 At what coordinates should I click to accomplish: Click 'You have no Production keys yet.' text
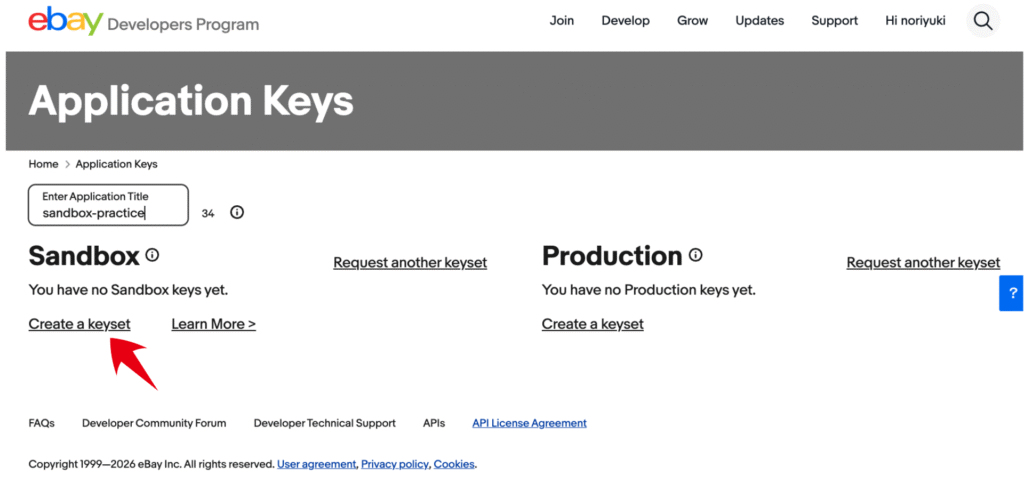click(x=648, y=290)
